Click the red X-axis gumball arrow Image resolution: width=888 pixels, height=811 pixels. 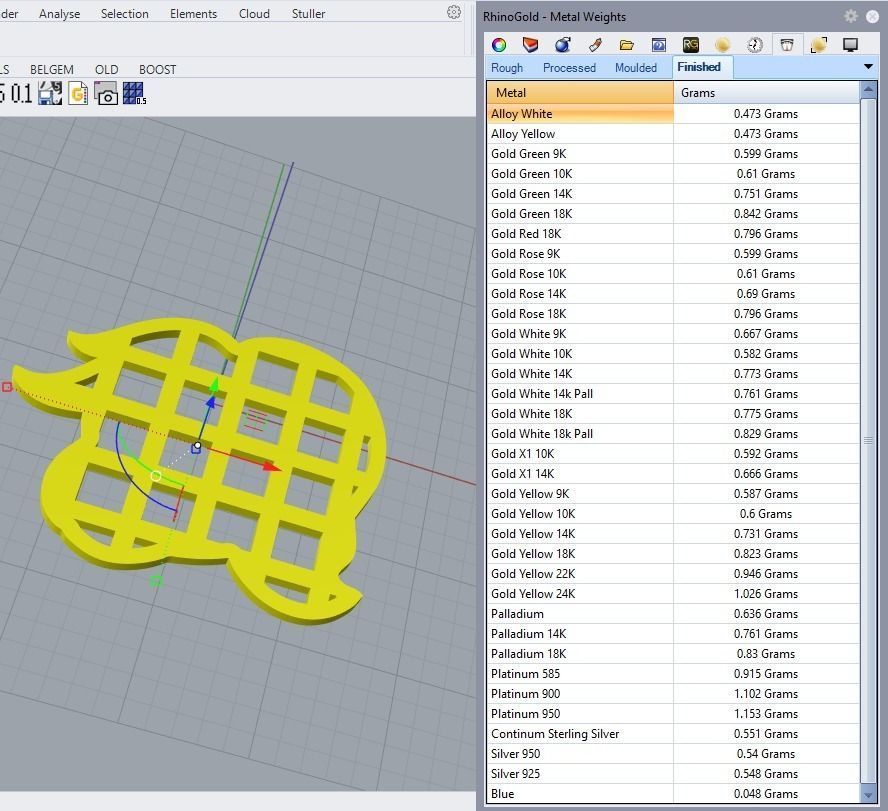272,467
